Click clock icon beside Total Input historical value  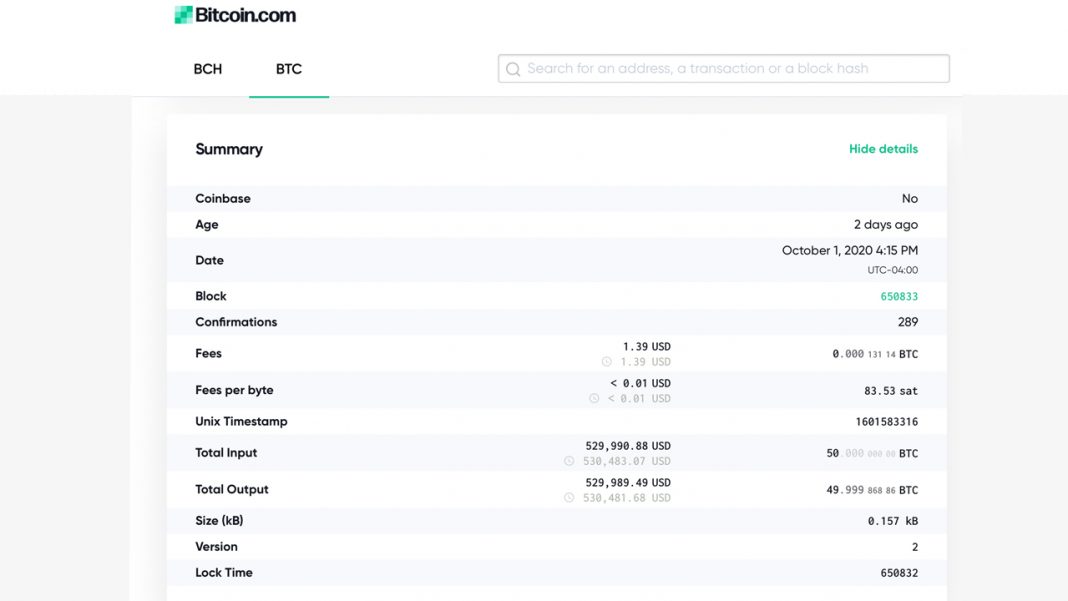(569, 461)
